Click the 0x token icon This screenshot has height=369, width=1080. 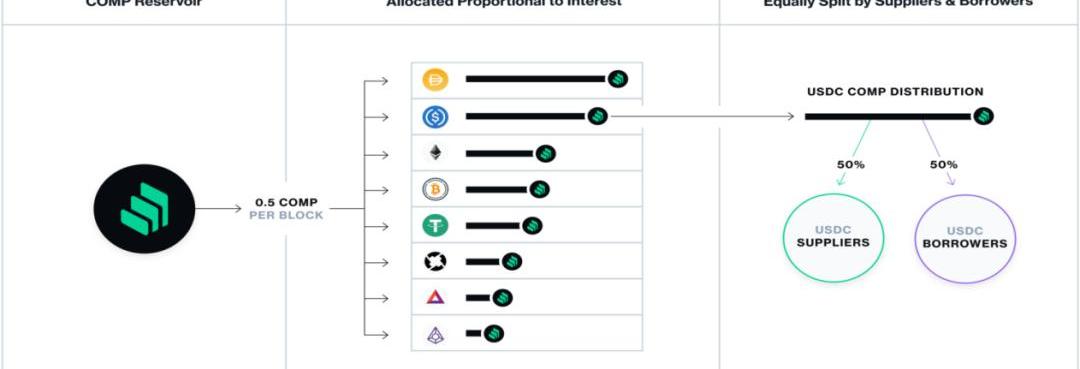[435, 262]
